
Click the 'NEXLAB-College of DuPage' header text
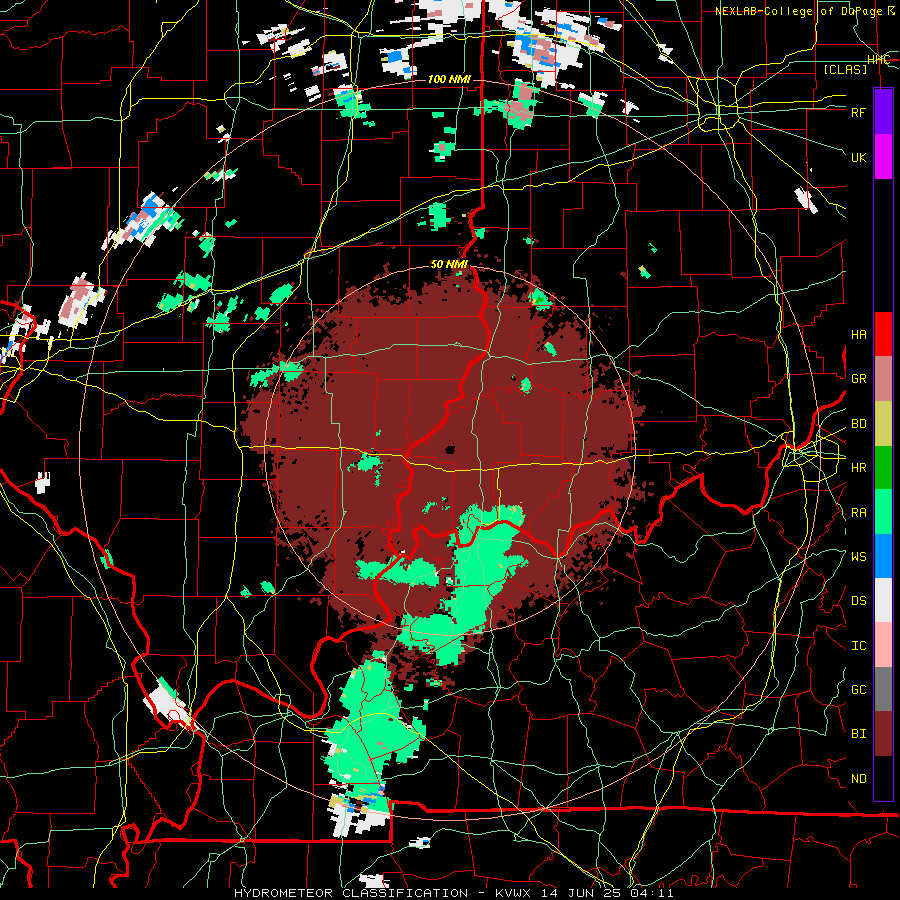[x=801, y=11]
